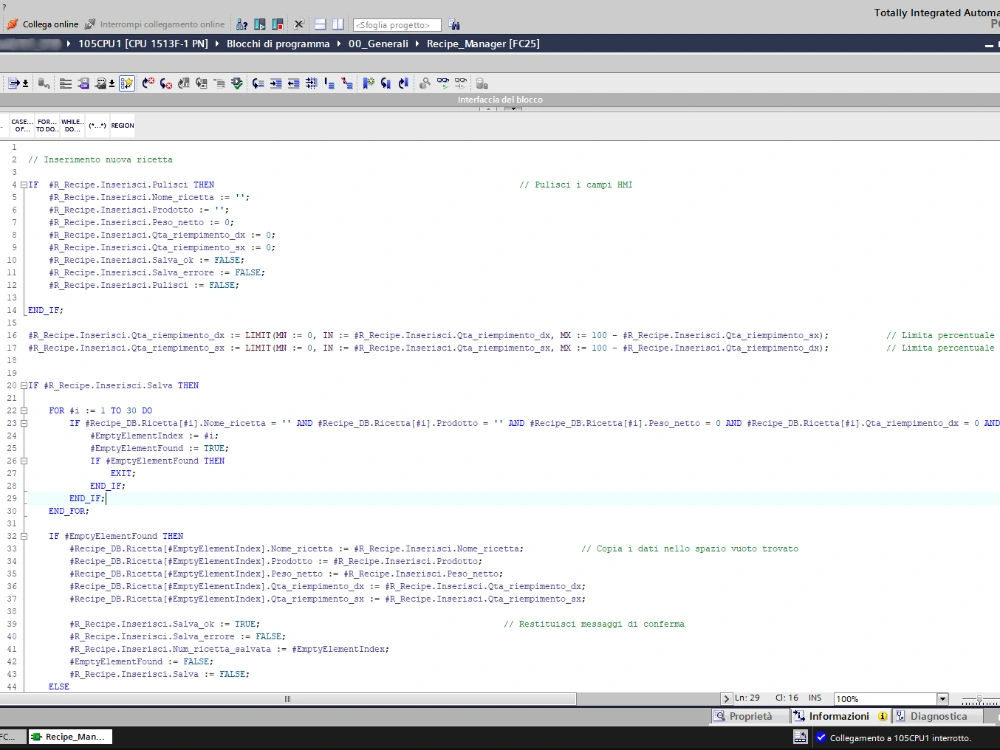Select Recipe_Manager [FC25] in breadcrumb
The image size is (1000, 750).
483,44
